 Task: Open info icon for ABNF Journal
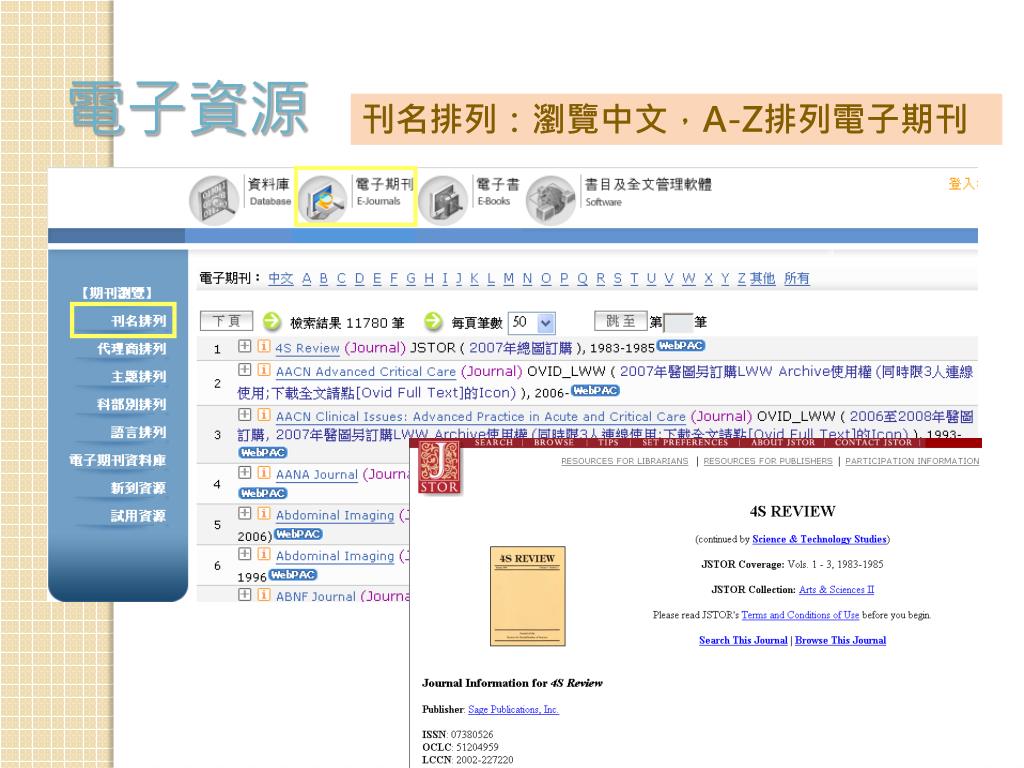[x=264, y=594]
